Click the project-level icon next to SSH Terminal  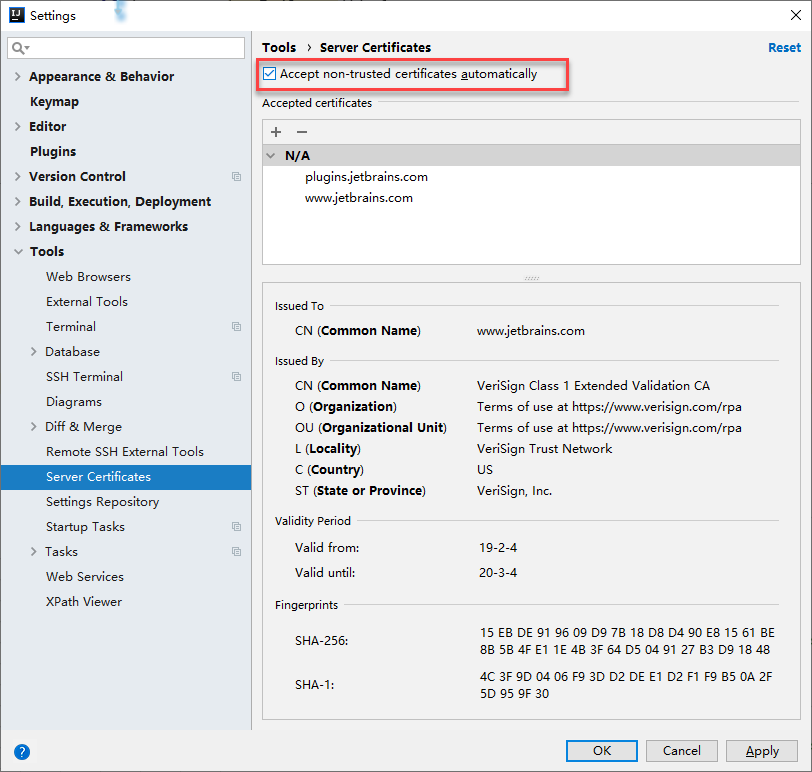237,376
